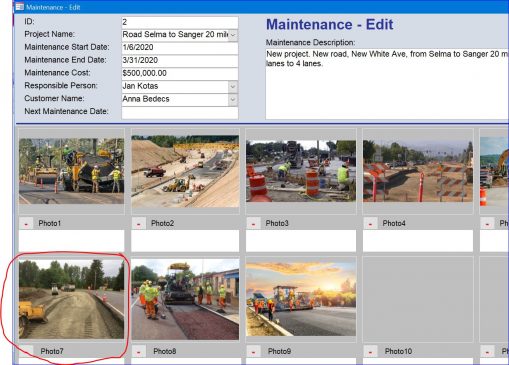The width and height of the screenshot is (509, 365).
Task: Select the Photo7 road grading thumbnail
Action: (71, 299)
